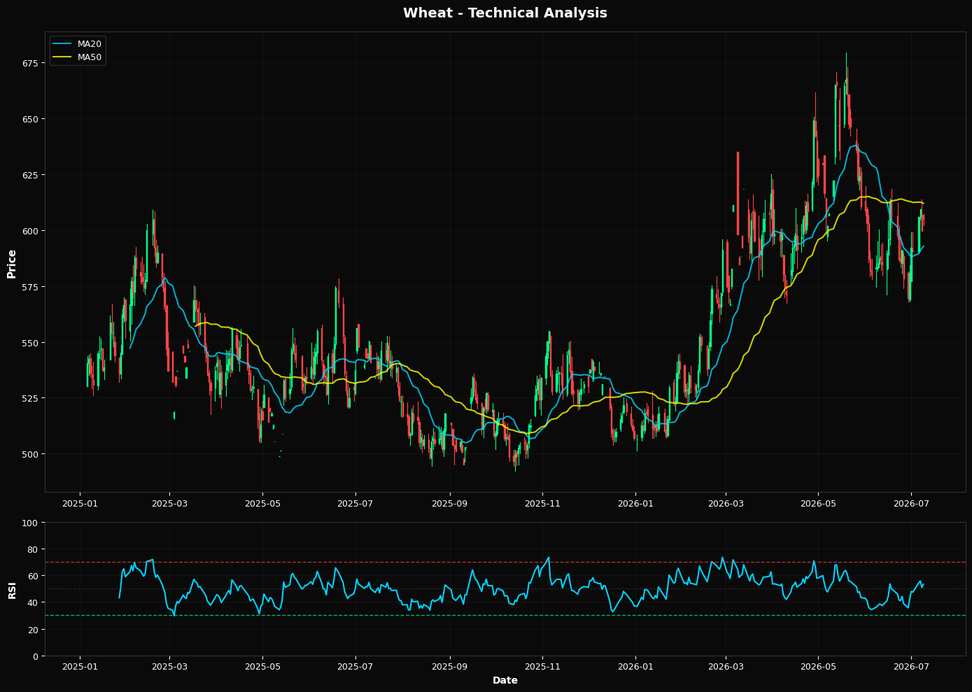Click RSI panel date label 2025-07
The height and width of the screenshot is (692, 972).
click(x=355, y=667)
